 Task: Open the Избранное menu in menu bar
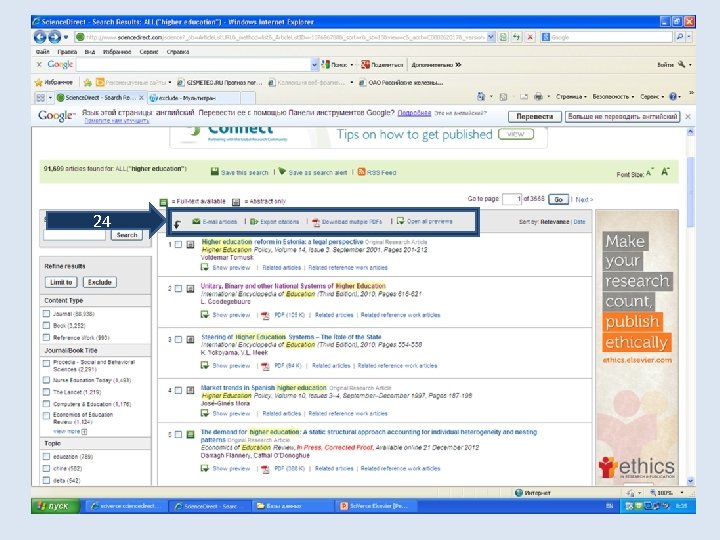117,52
